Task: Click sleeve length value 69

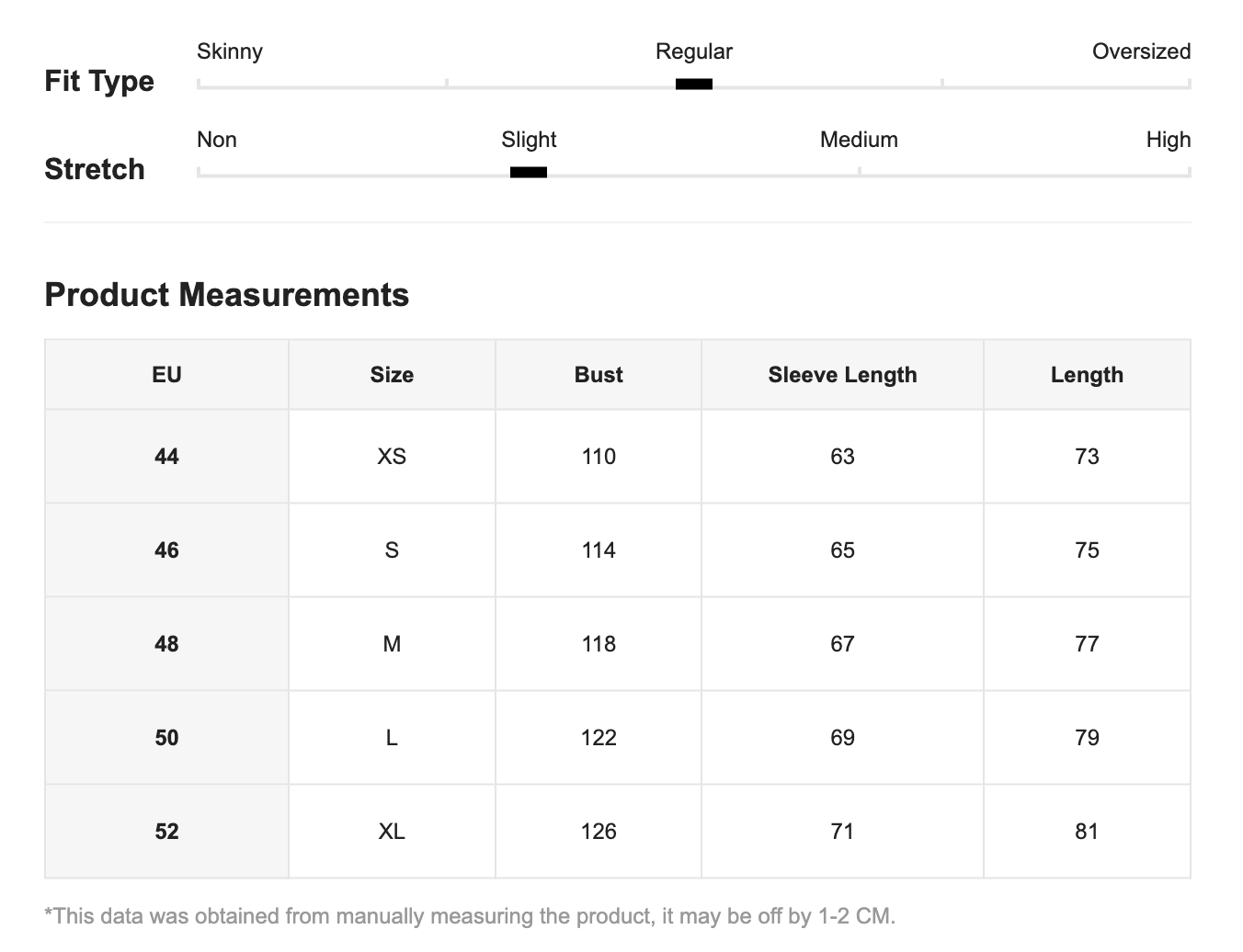Action: tap(842, 738)
